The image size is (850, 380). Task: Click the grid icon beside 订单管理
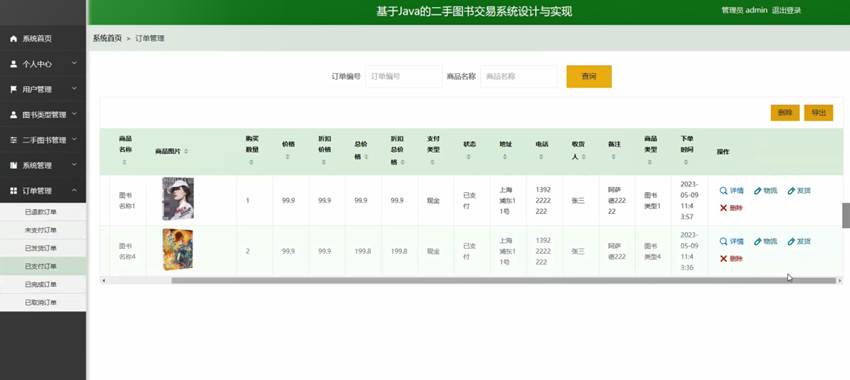click(14, 191)
